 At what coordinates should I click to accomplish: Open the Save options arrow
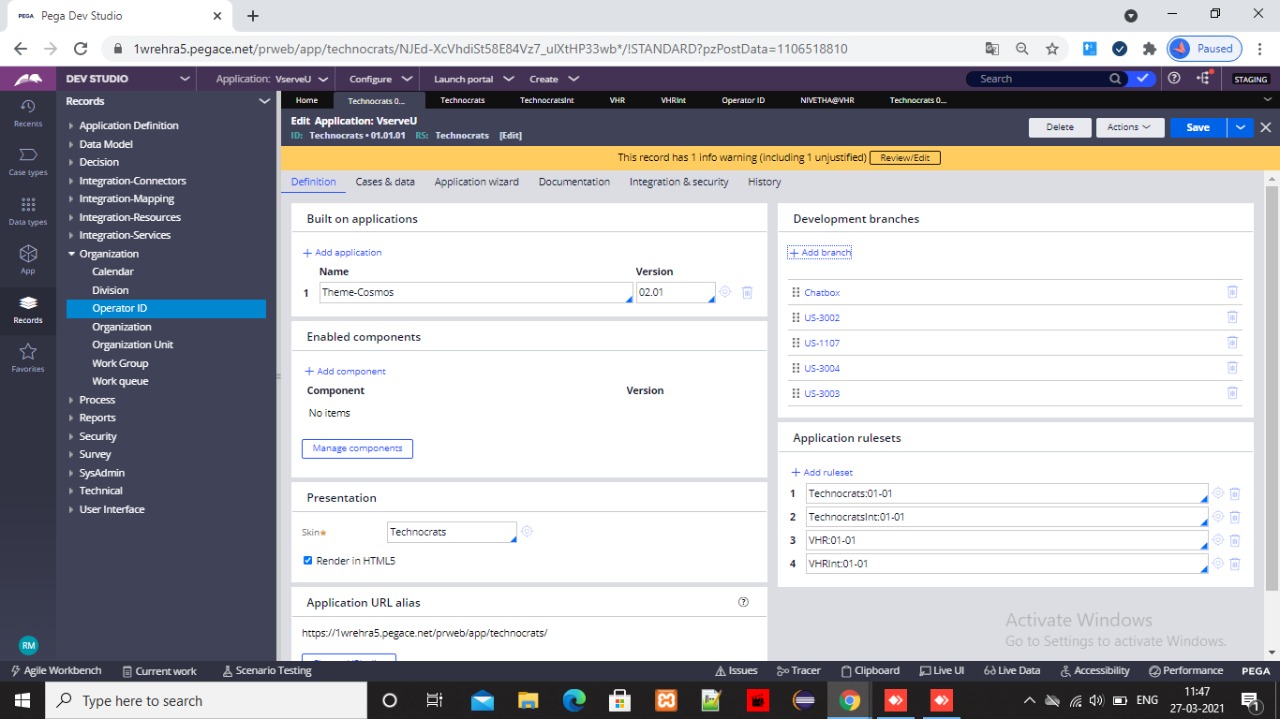(1240, 127)
